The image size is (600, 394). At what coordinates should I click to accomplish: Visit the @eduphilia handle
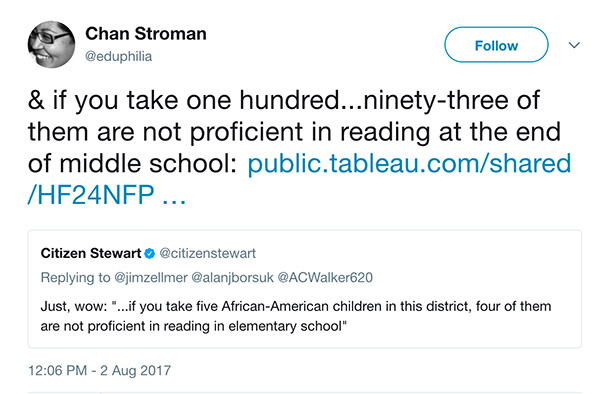pyautogui.click(x=119, y=57)
